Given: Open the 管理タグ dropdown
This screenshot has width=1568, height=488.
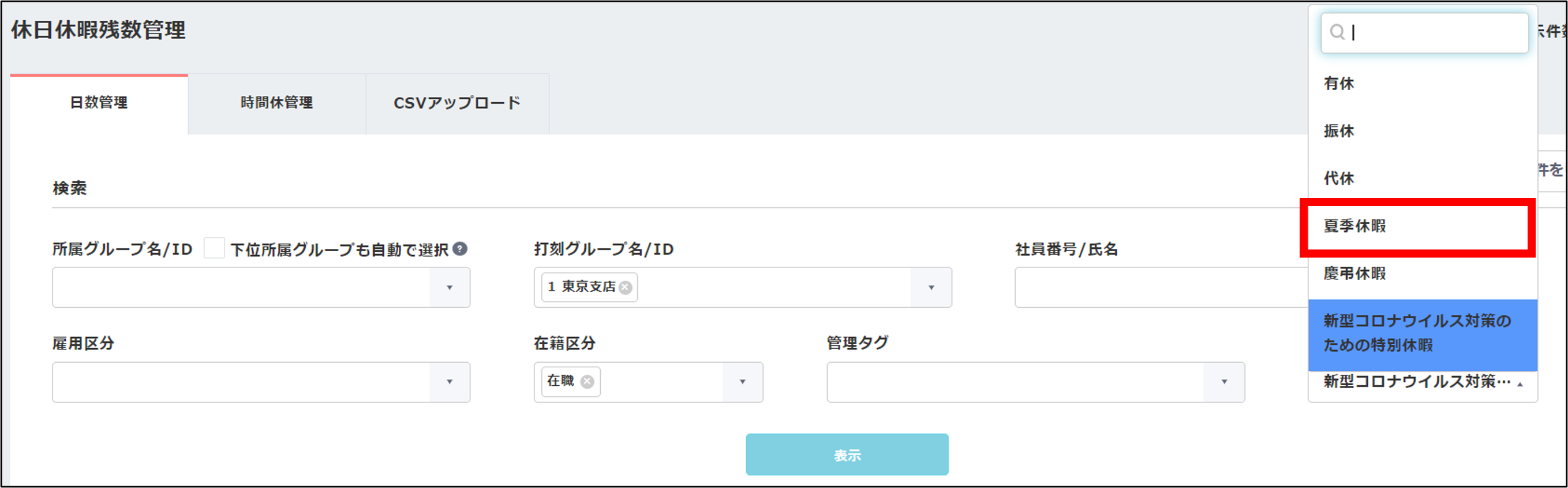Looking at the screenshot, I should (1223, 382).
